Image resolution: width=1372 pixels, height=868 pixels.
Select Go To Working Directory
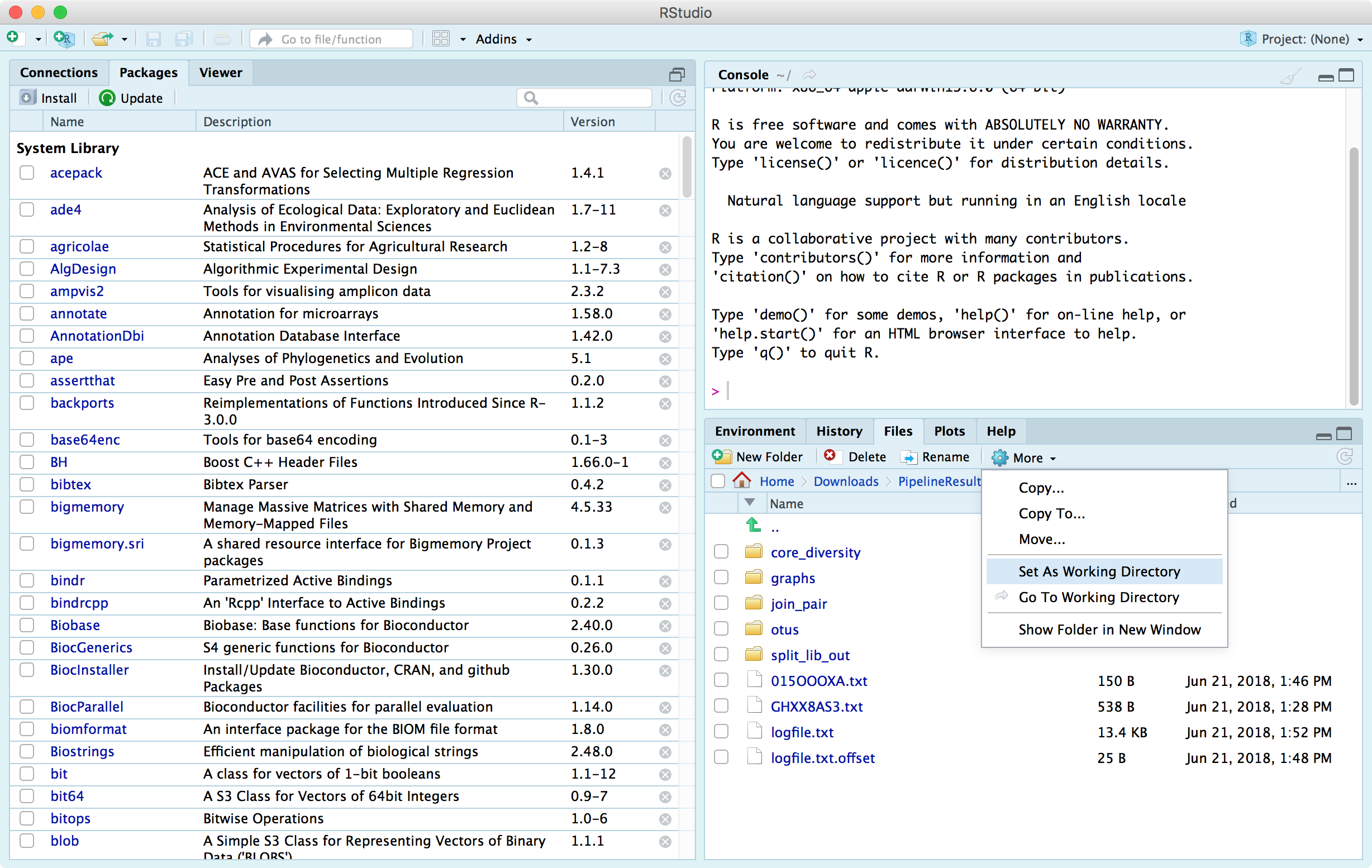pos(1104,597)
